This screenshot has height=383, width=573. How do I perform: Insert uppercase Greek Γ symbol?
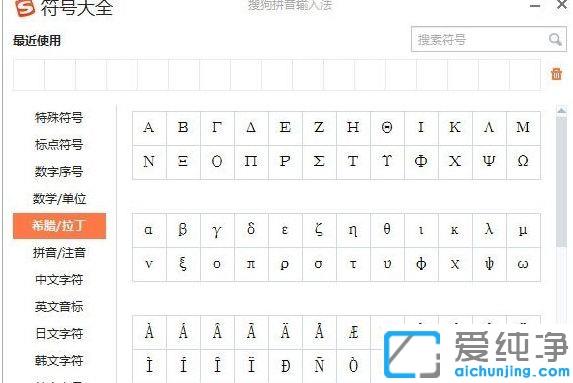217,128
